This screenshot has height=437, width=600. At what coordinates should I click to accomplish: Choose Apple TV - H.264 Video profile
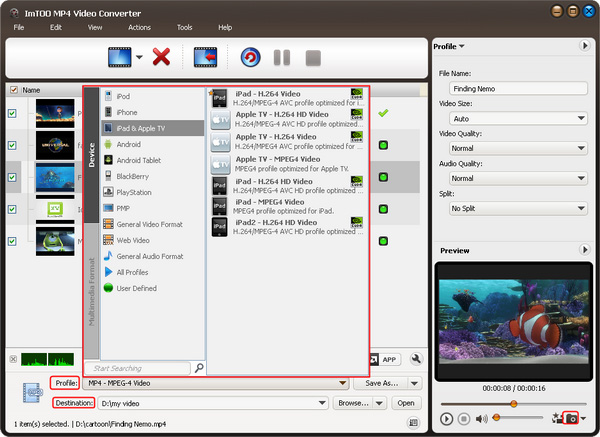tap(287, 141)
